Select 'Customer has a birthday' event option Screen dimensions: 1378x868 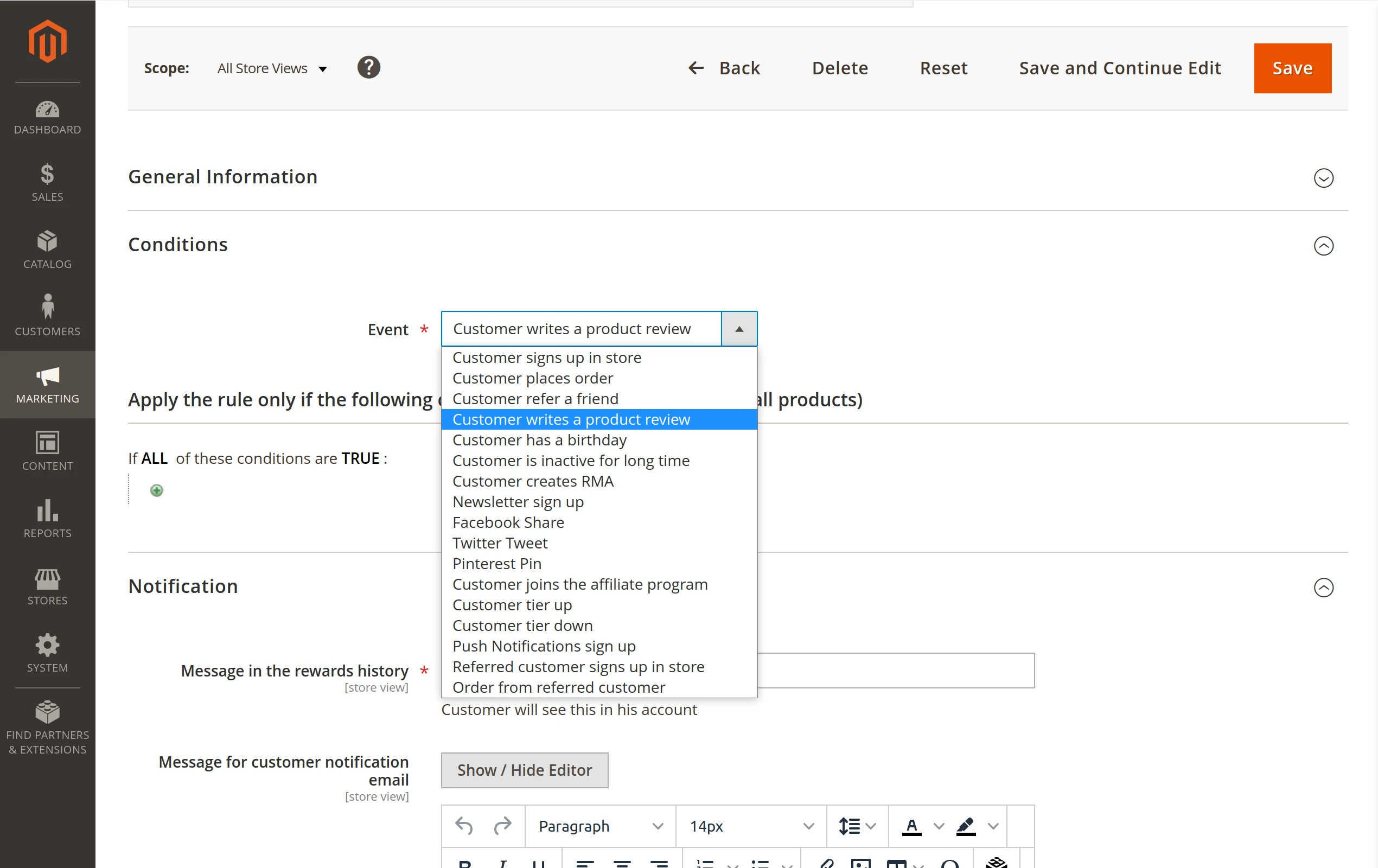[x=539, y=439]
